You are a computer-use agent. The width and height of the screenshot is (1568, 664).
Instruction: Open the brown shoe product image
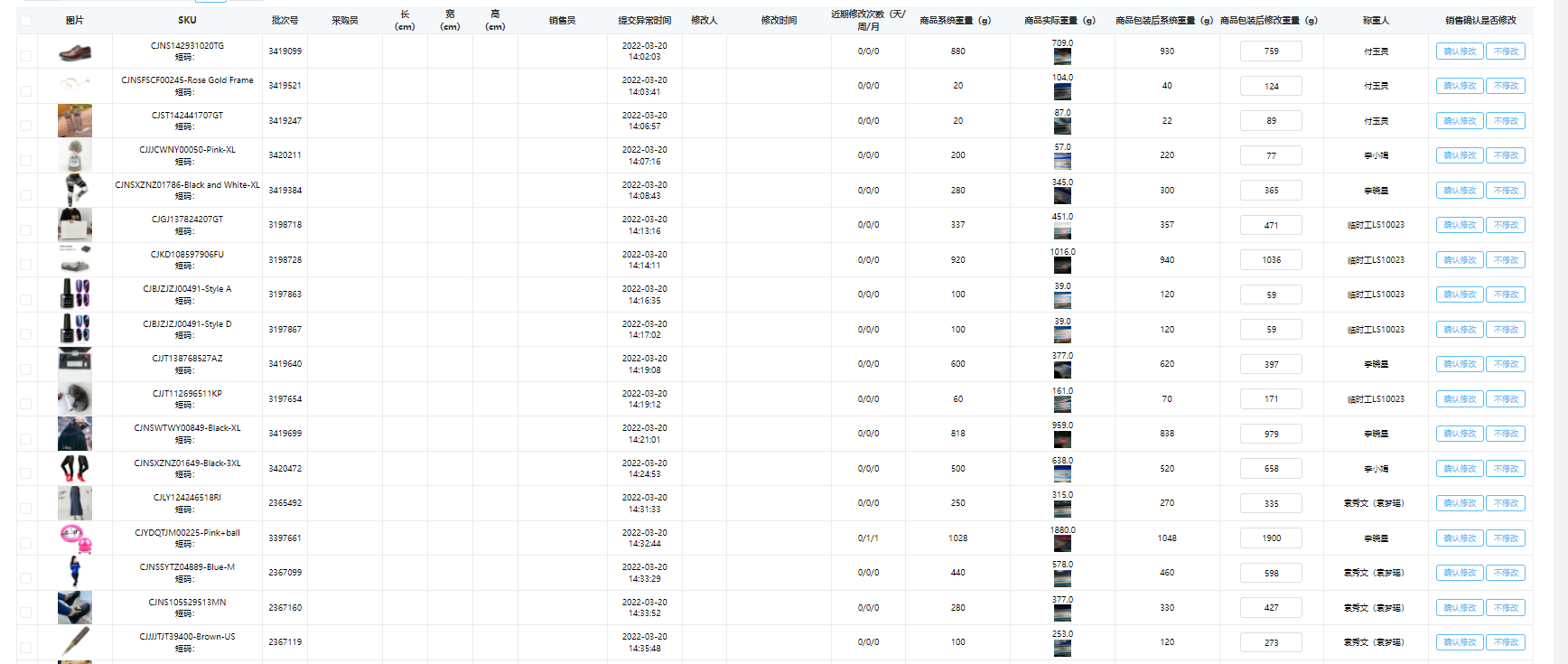coord(75,53)
